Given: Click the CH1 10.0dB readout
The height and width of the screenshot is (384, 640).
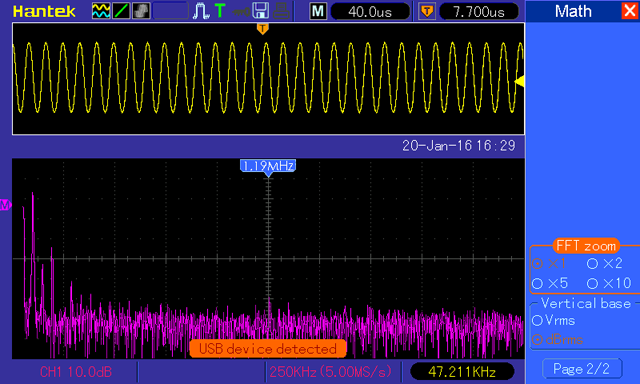Looking at the screenshot, I should pyautogui.click(x=76, y=372).
